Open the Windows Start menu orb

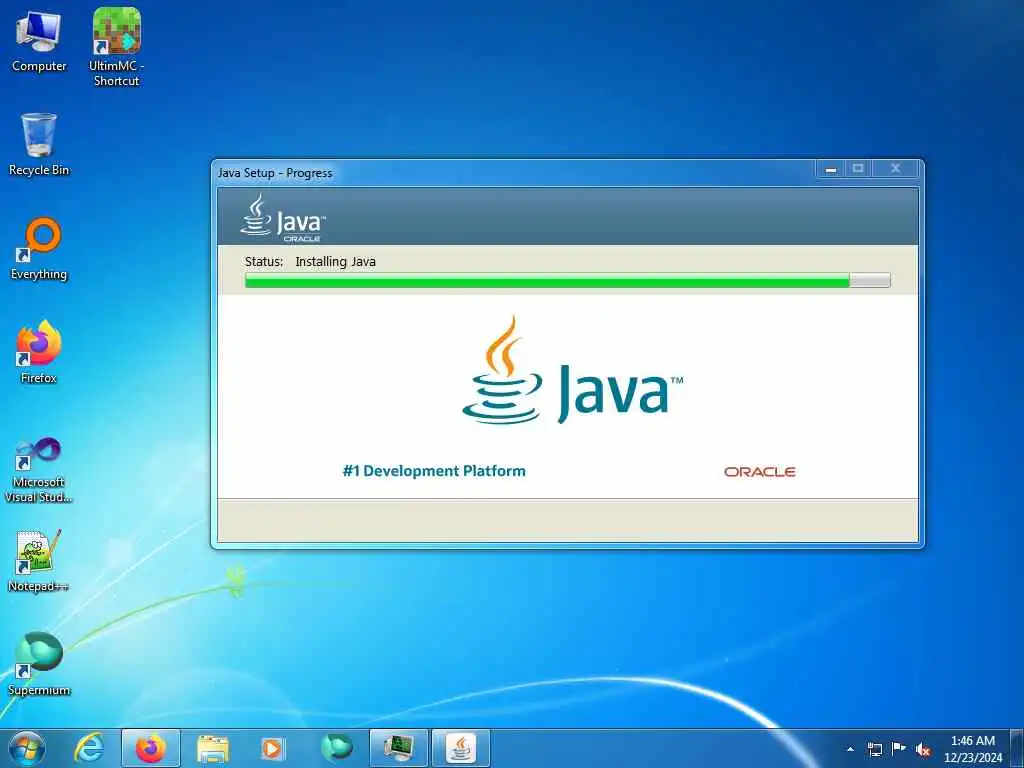27,748
